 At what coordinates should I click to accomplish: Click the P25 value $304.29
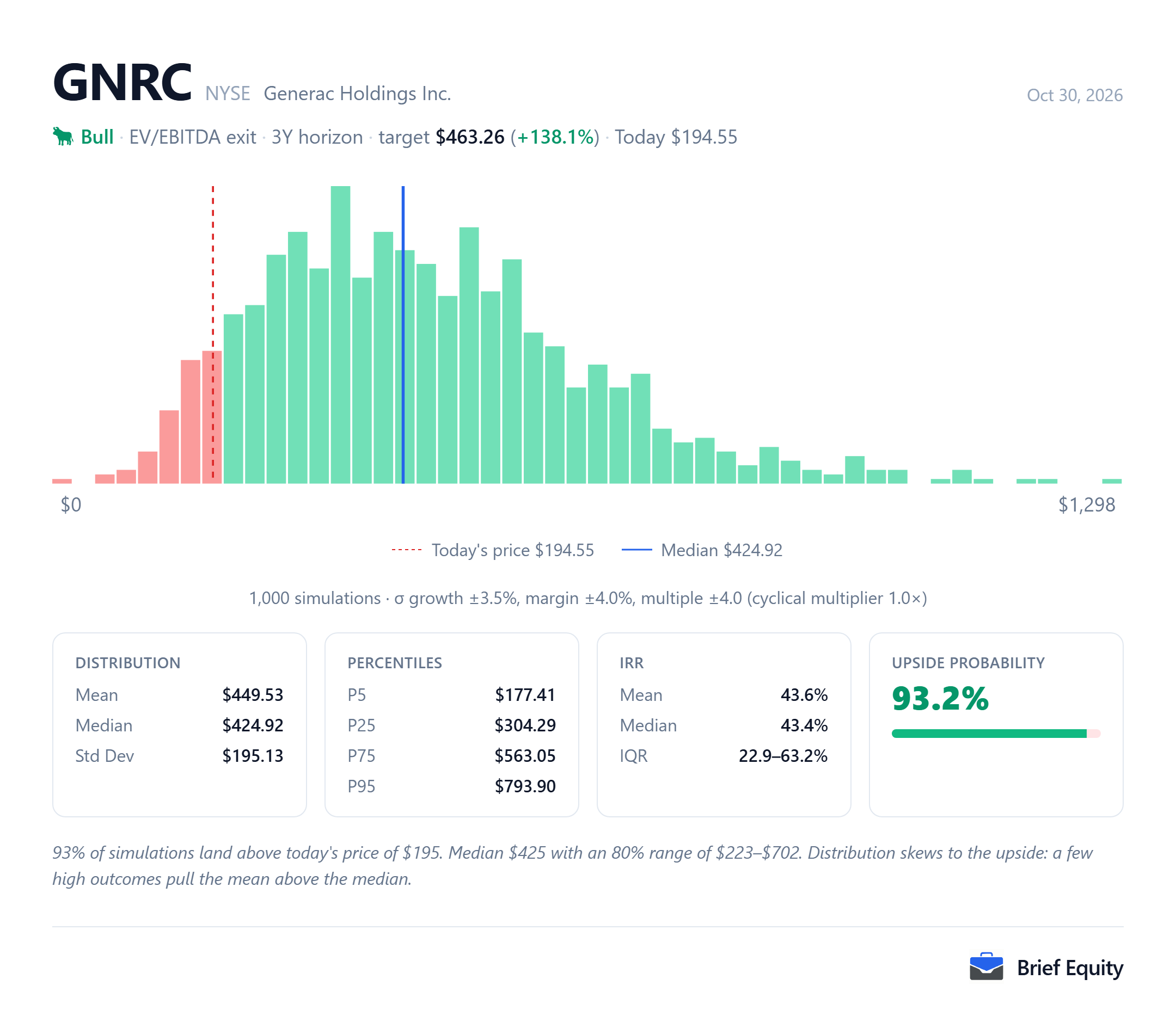tap(525, 725)
